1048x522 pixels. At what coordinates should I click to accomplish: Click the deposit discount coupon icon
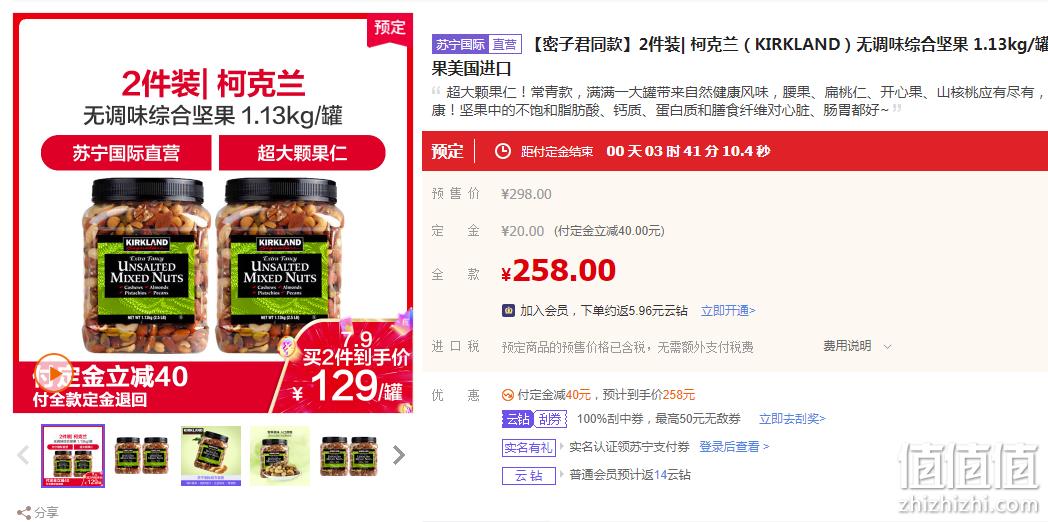pyautogui.click(x=508, y=395)
